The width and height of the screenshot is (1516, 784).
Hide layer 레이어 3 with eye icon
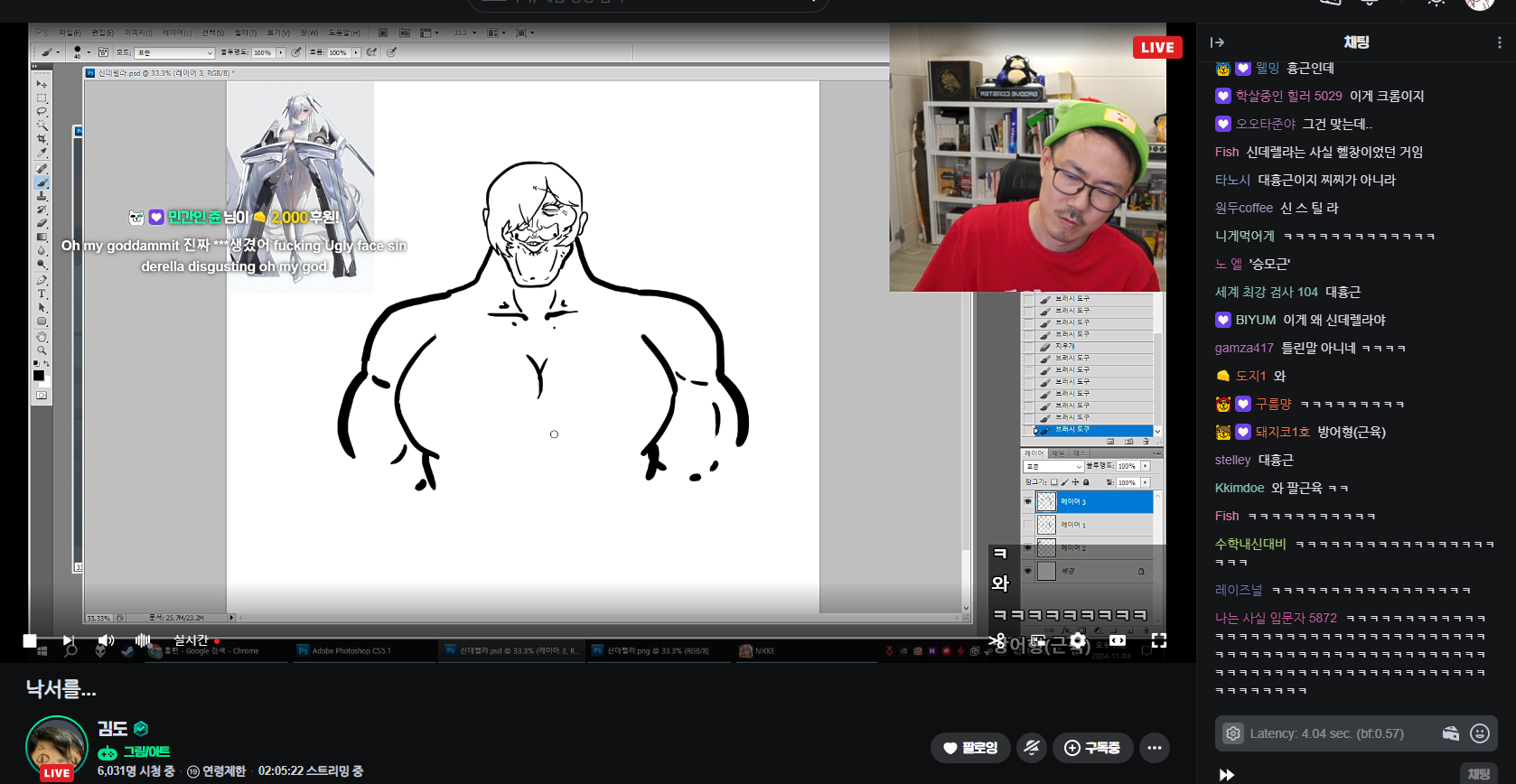pyautogui.click(x=1028, y=501)
